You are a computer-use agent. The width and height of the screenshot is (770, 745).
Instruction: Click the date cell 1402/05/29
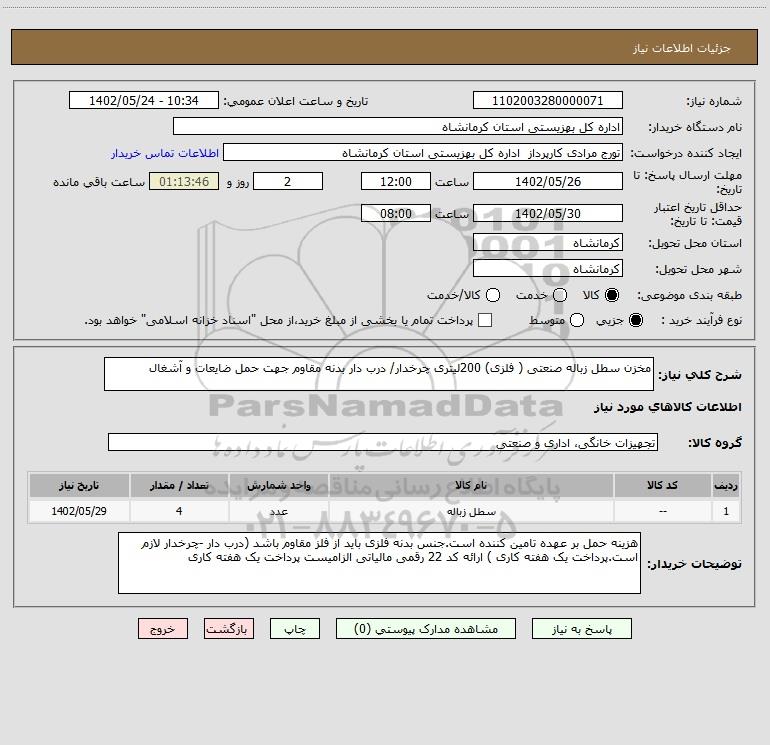coord(79,511)
